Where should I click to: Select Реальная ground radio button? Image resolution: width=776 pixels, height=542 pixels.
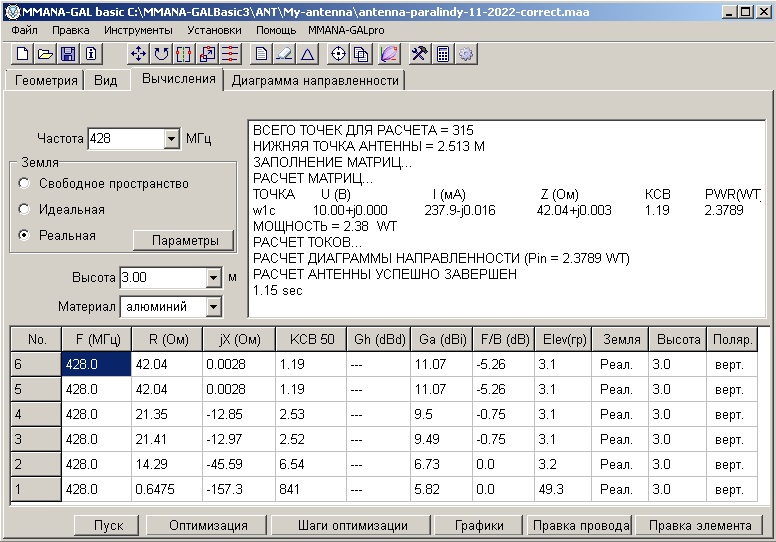click(x=23, y=235)
